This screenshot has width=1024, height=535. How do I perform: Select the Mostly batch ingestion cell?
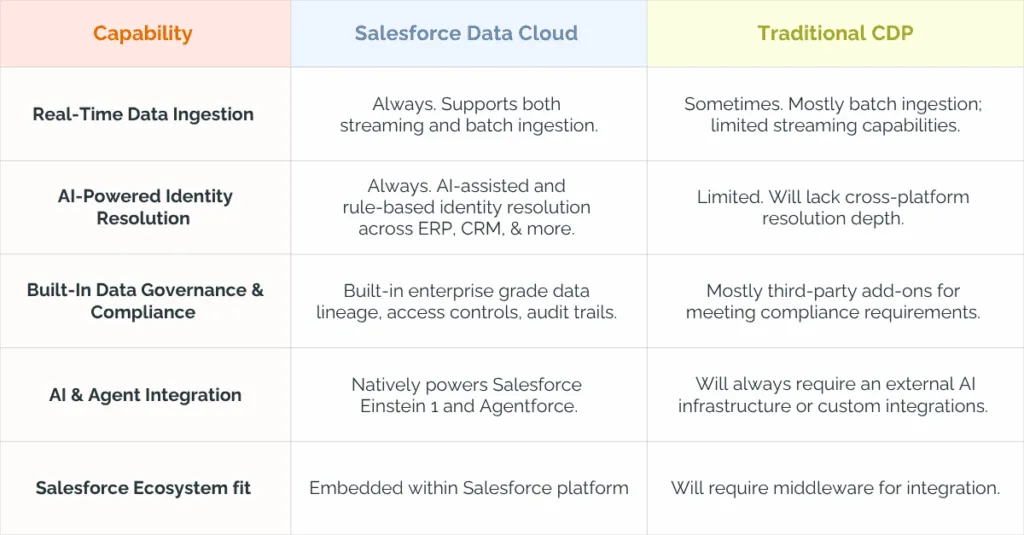click(x=833, y=114)
